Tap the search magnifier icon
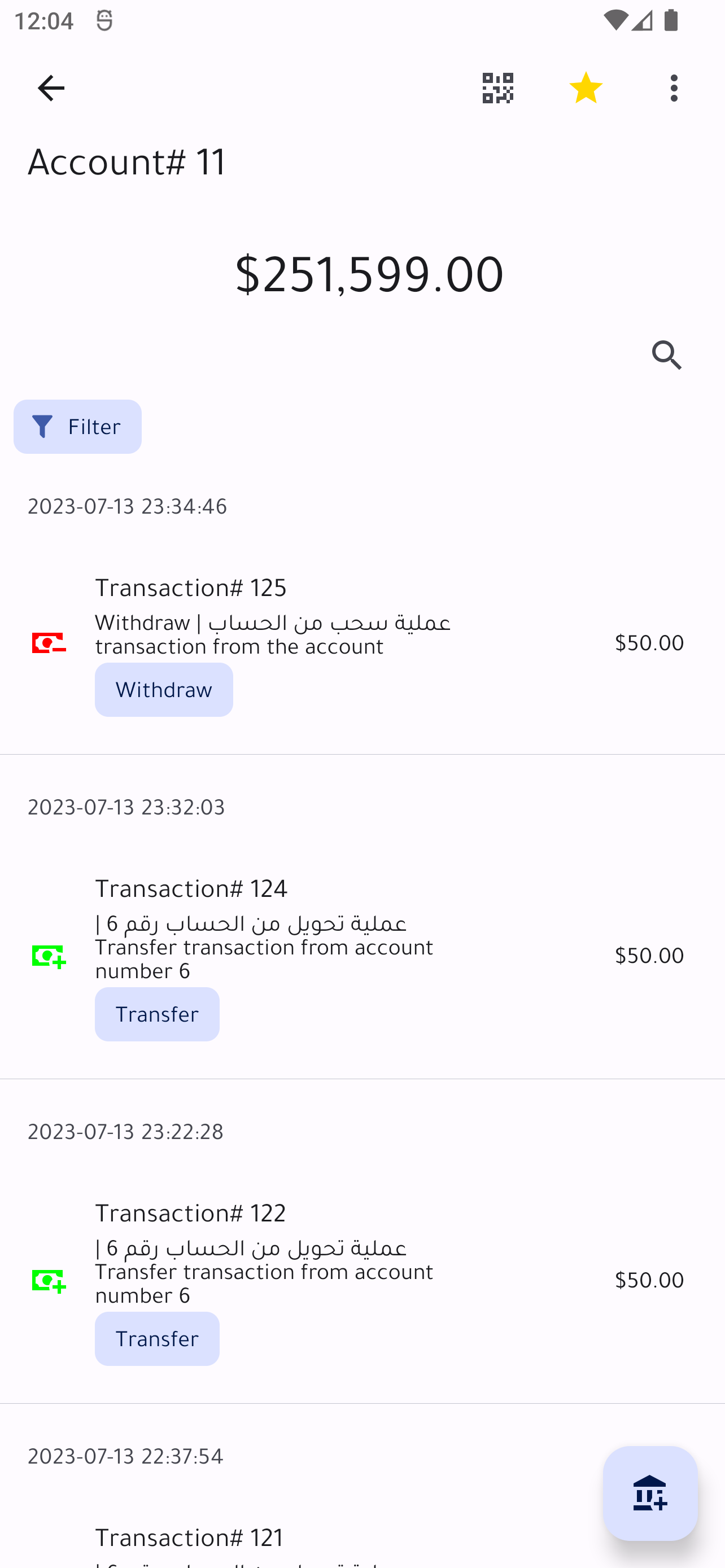The height and width of the screenshot is (1568, 725). click(667, 356)
